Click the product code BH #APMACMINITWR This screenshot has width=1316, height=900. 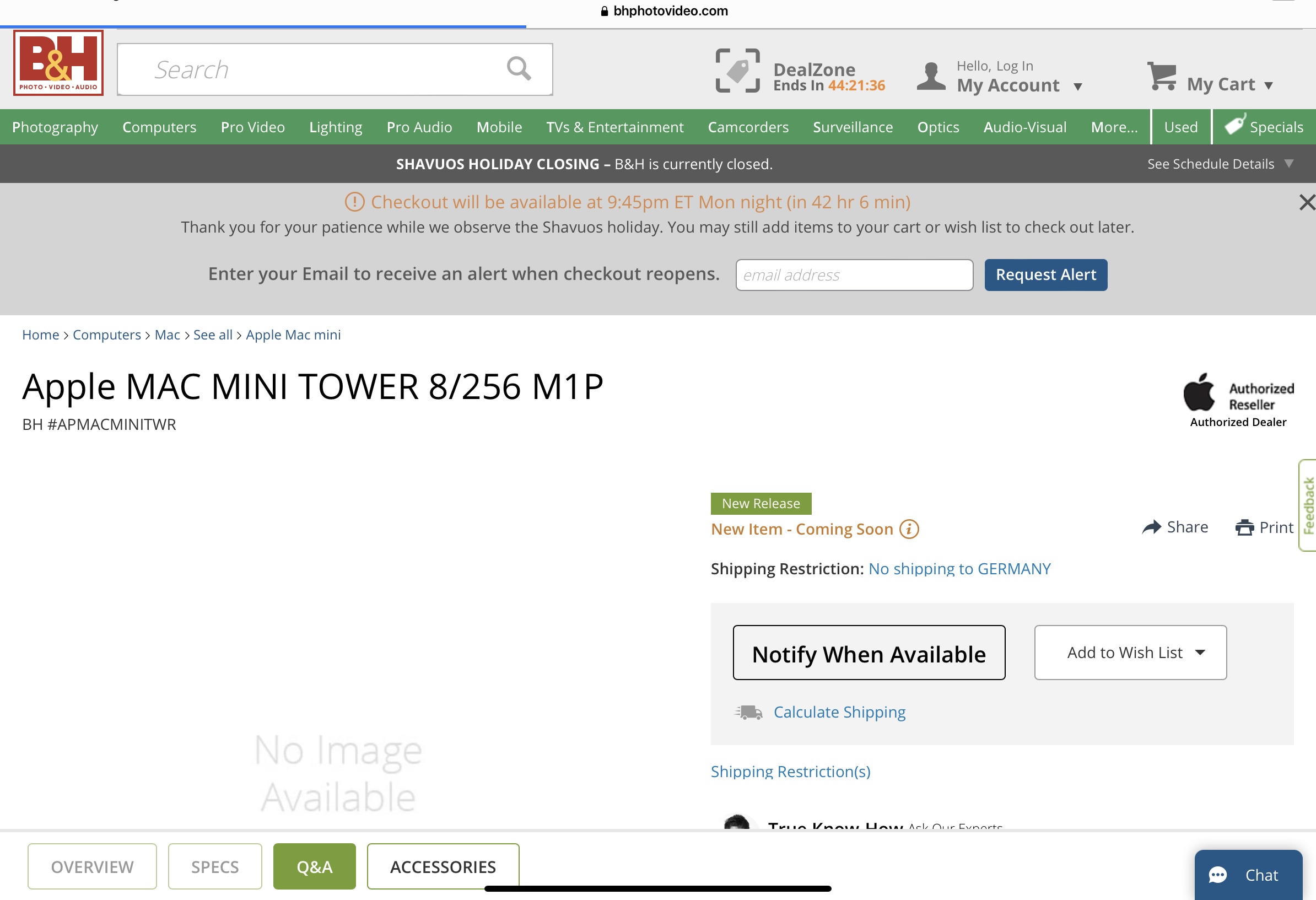tap(99, 424)
